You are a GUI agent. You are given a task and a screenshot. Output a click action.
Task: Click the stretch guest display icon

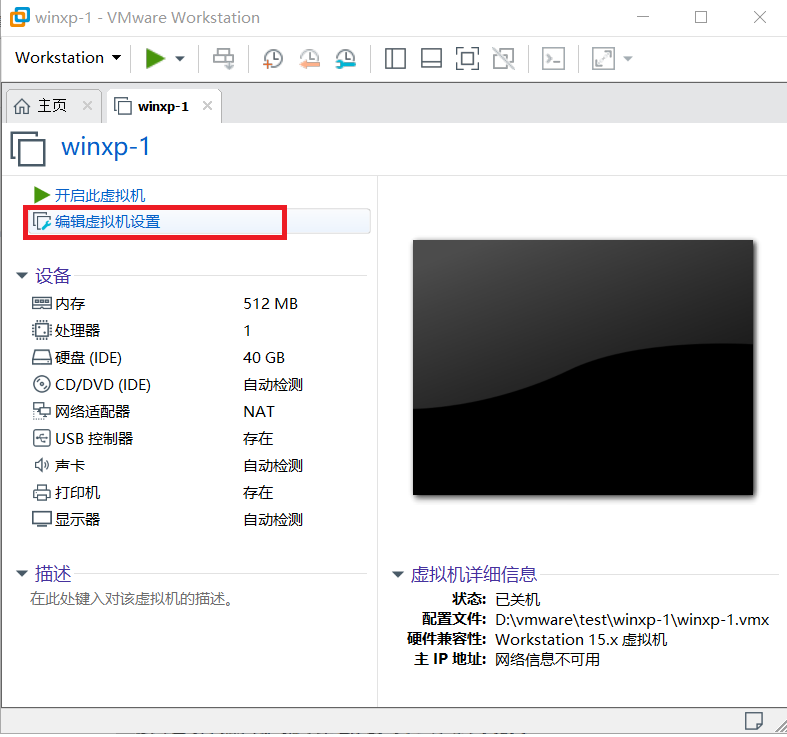pos(603,58)
